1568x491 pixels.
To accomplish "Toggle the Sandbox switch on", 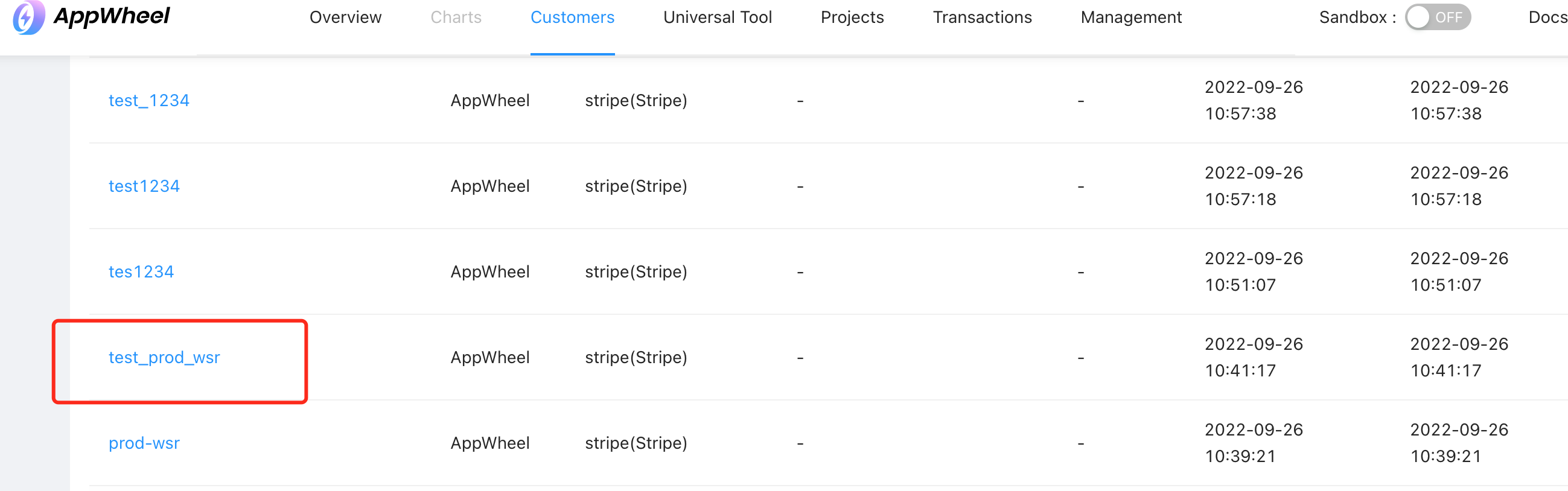I will [1437, 17].
